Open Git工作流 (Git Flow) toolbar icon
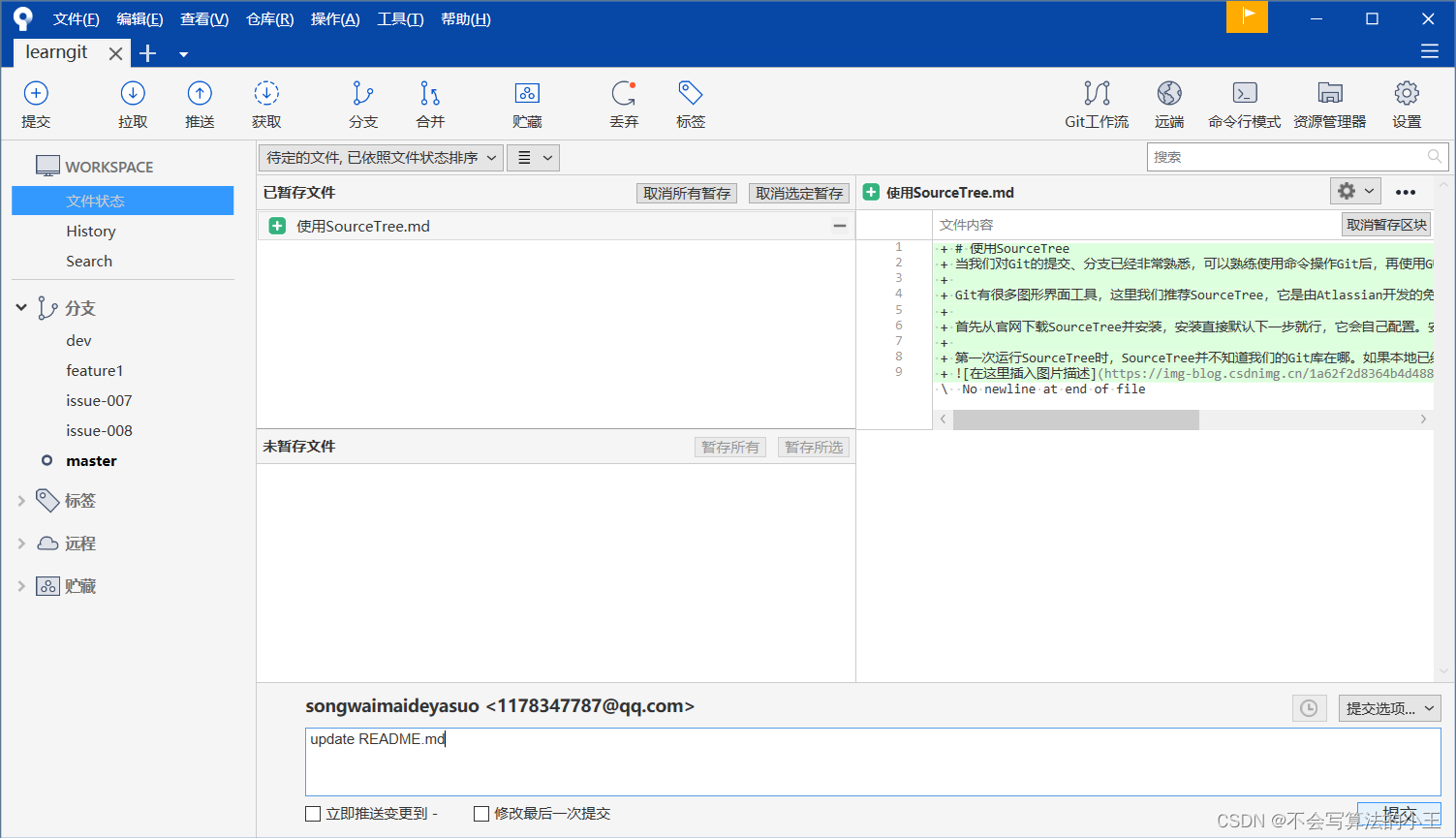Screen dimensions: 1456x839 point(1097,93)
